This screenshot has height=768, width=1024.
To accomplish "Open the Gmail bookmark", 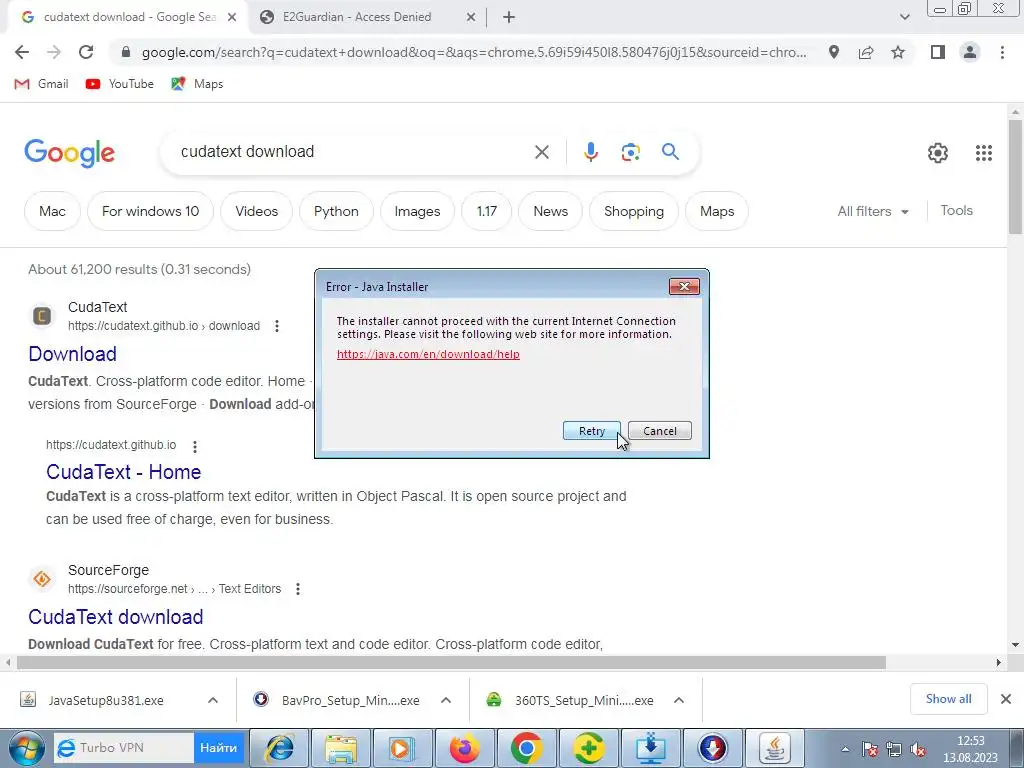I will coord(42,84).
